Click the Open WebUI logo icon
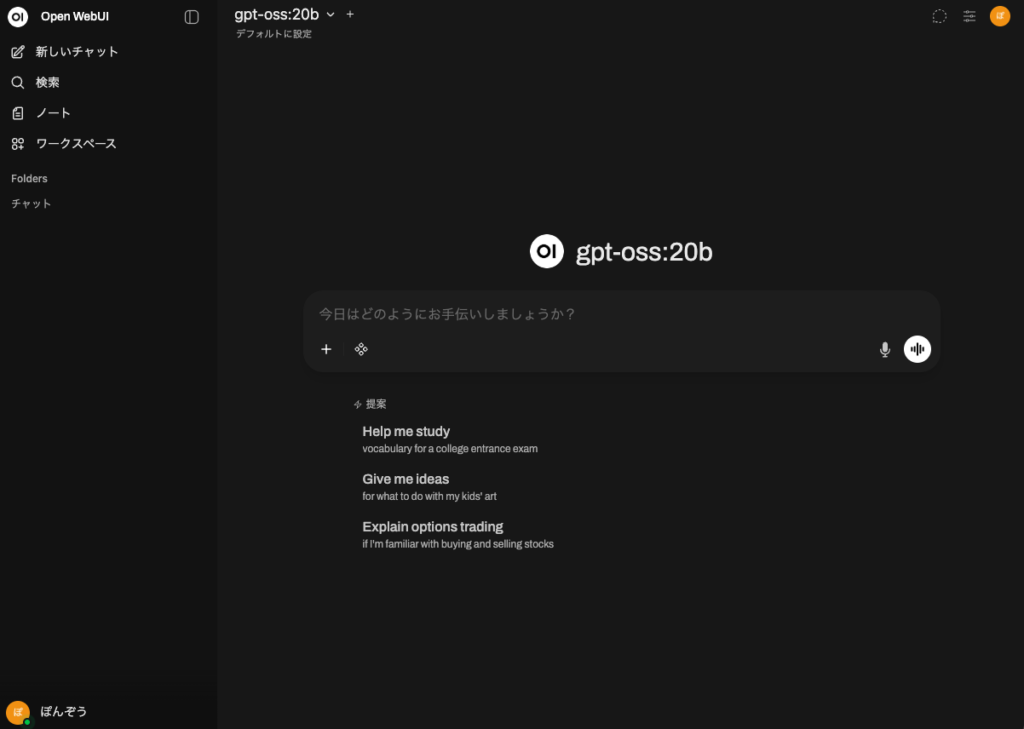The width and height of the screenshot is (1024, 729). point(18,17)
